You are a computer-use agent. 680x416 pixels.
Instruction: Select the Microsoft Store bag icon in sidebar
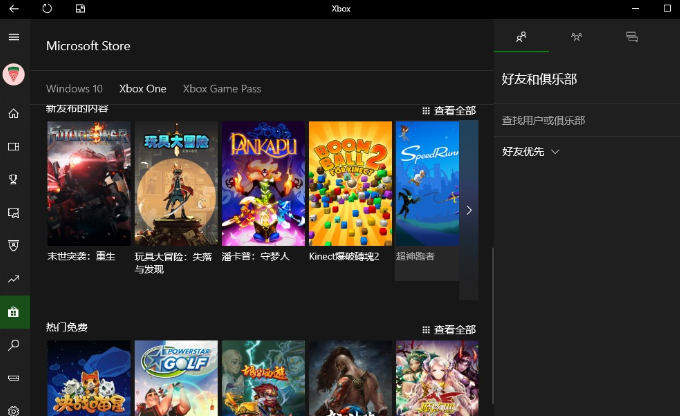click(15, 312)
